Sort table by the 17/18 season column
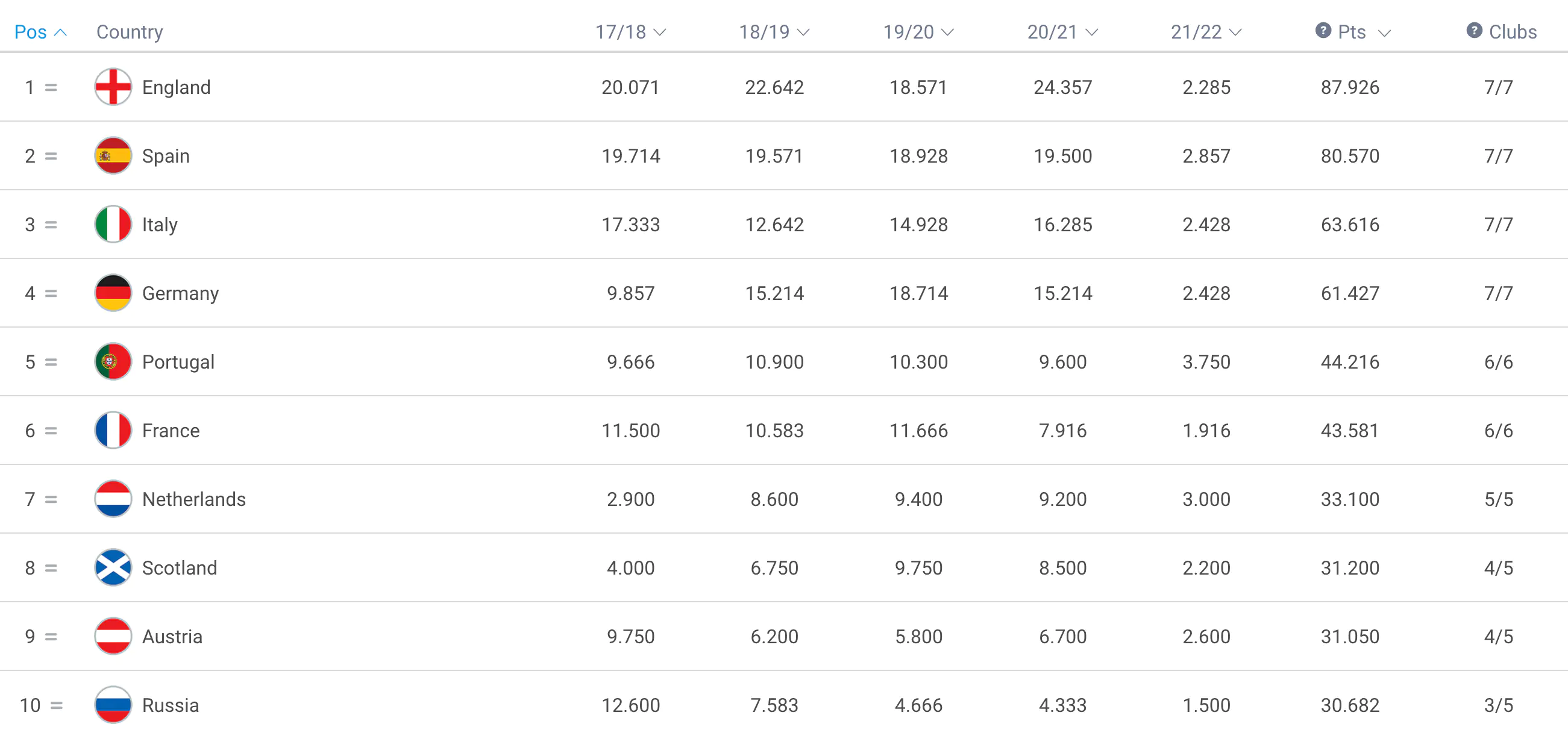Screen dimensions: 1568x736 tap(630, 32)
